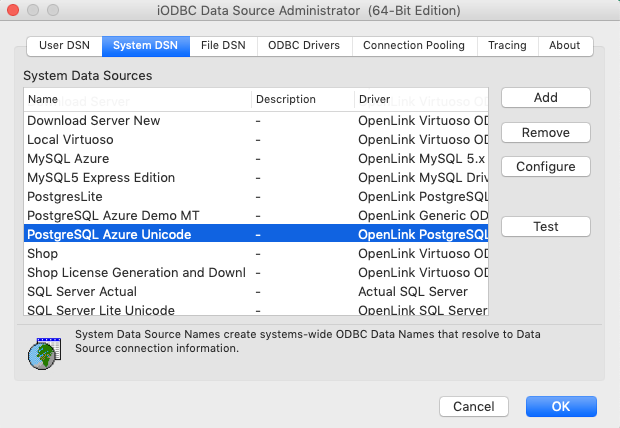
Task: Remove the selected data source
Action: pos(545,132)
